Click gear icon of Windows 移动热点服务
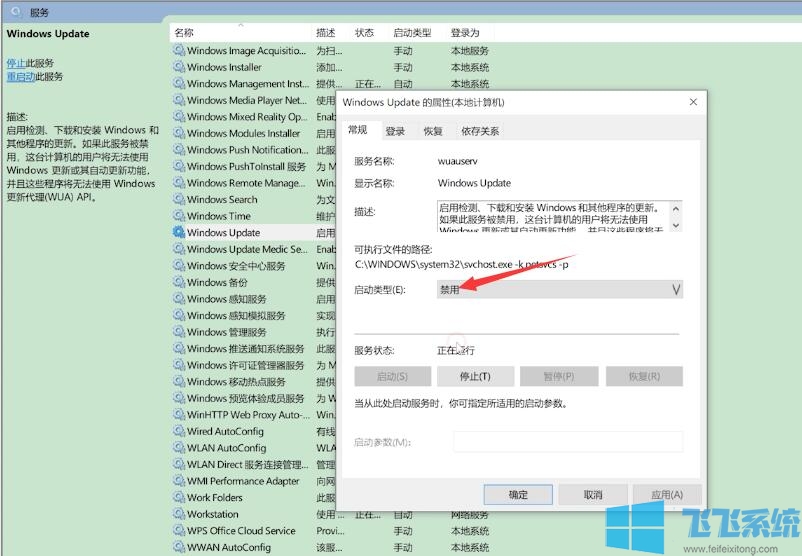This screenshot has height=556, width=802. [x=179, y=381]
